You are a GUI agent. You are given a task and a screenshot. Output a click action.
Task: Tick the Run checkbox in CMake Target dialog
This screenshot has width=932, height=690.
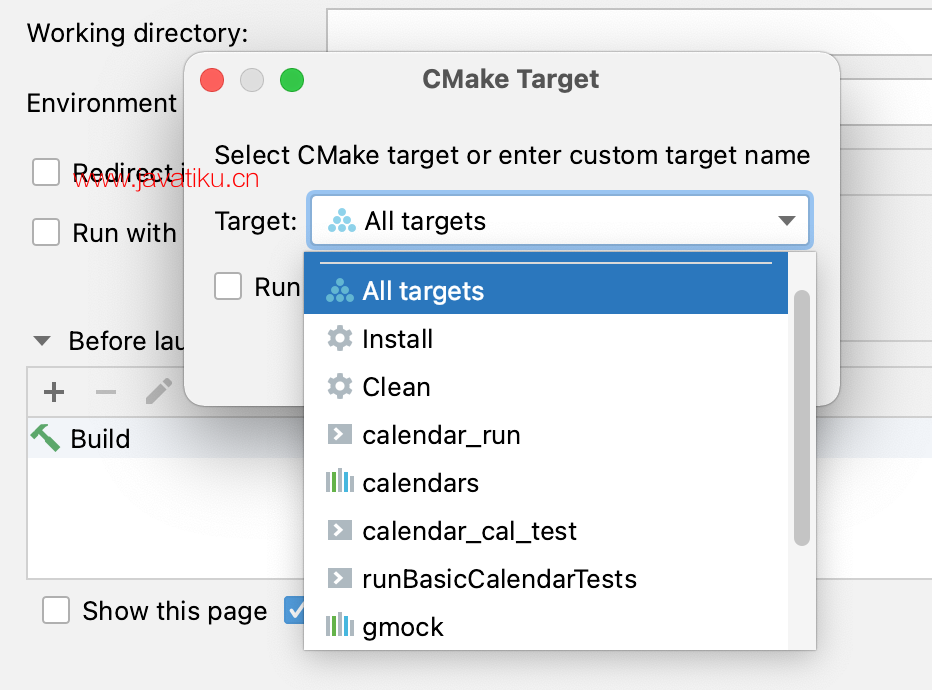point(228,286)
